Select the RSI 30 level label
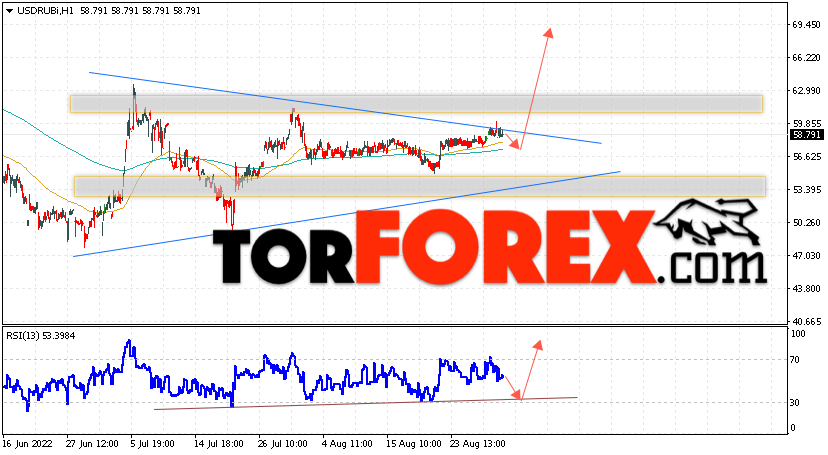Image resolution: width=828 pixels, height=455 pixels. pos(795,403)
